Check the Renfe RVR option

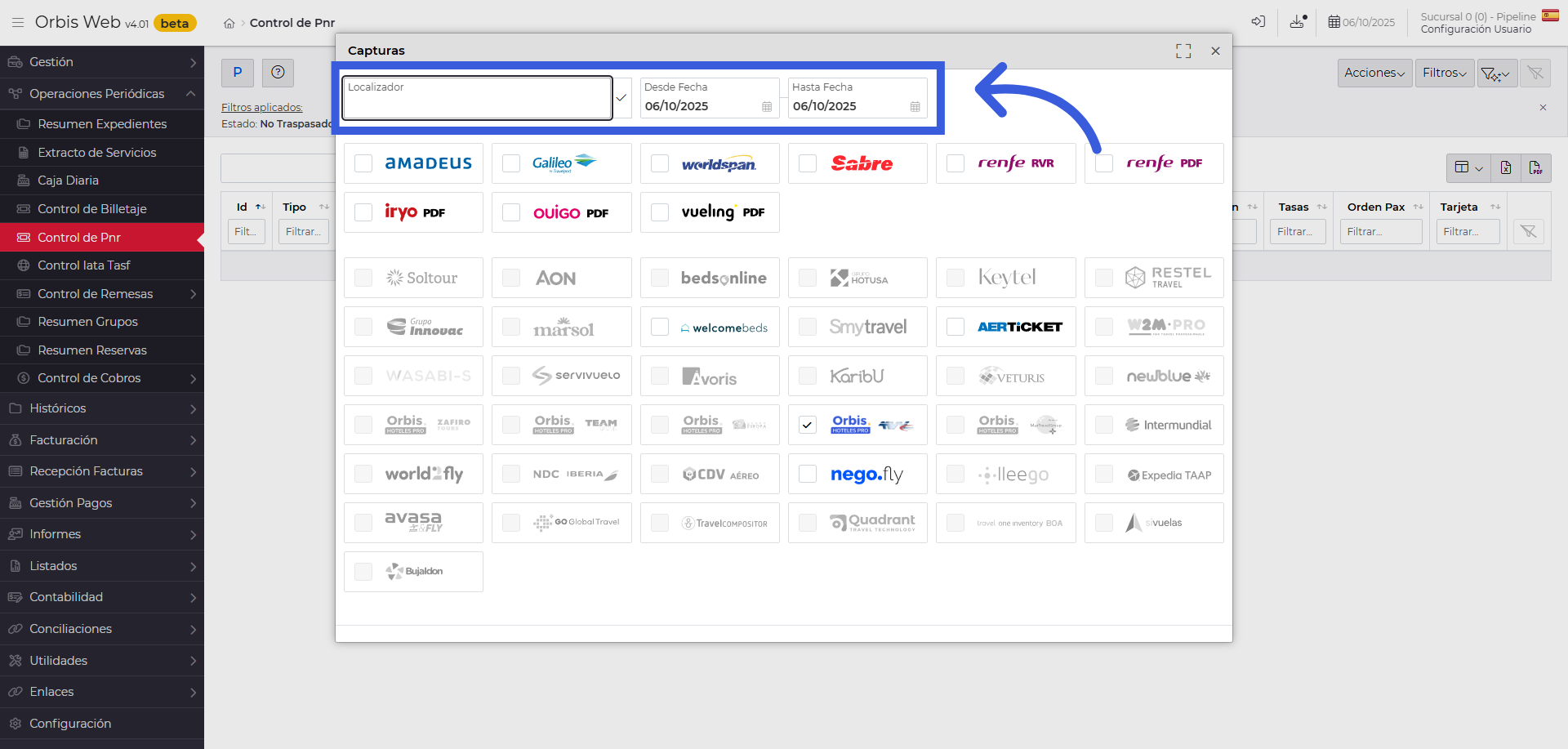click(955, 163)
